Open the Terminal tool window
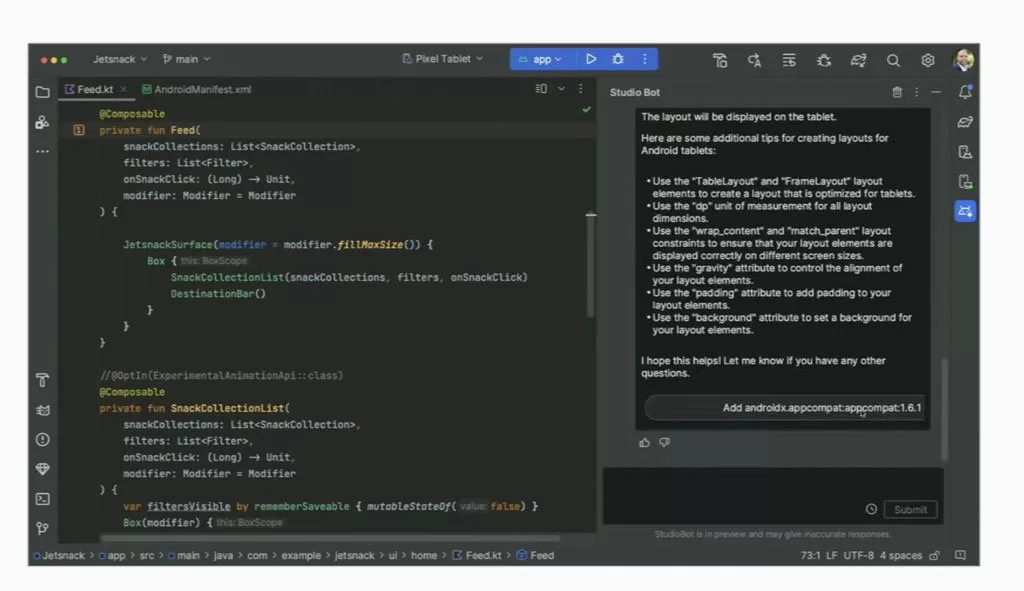 41,498
